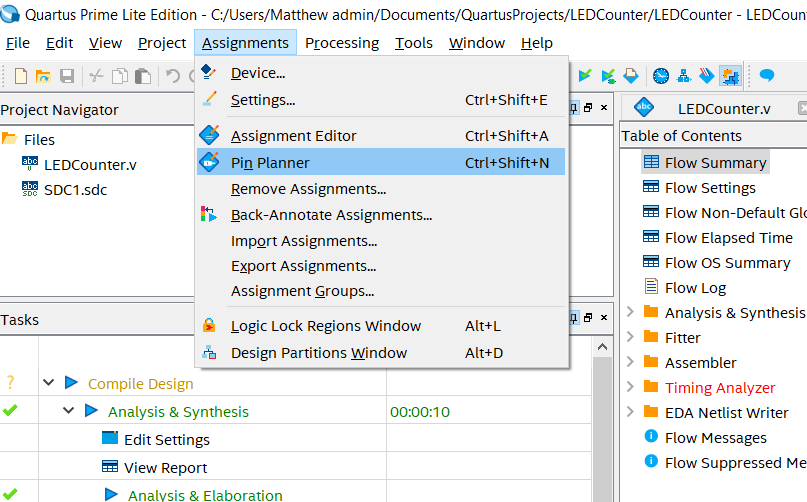Open the Project menu
The image size is (807, 502).
tap(162, 43)
